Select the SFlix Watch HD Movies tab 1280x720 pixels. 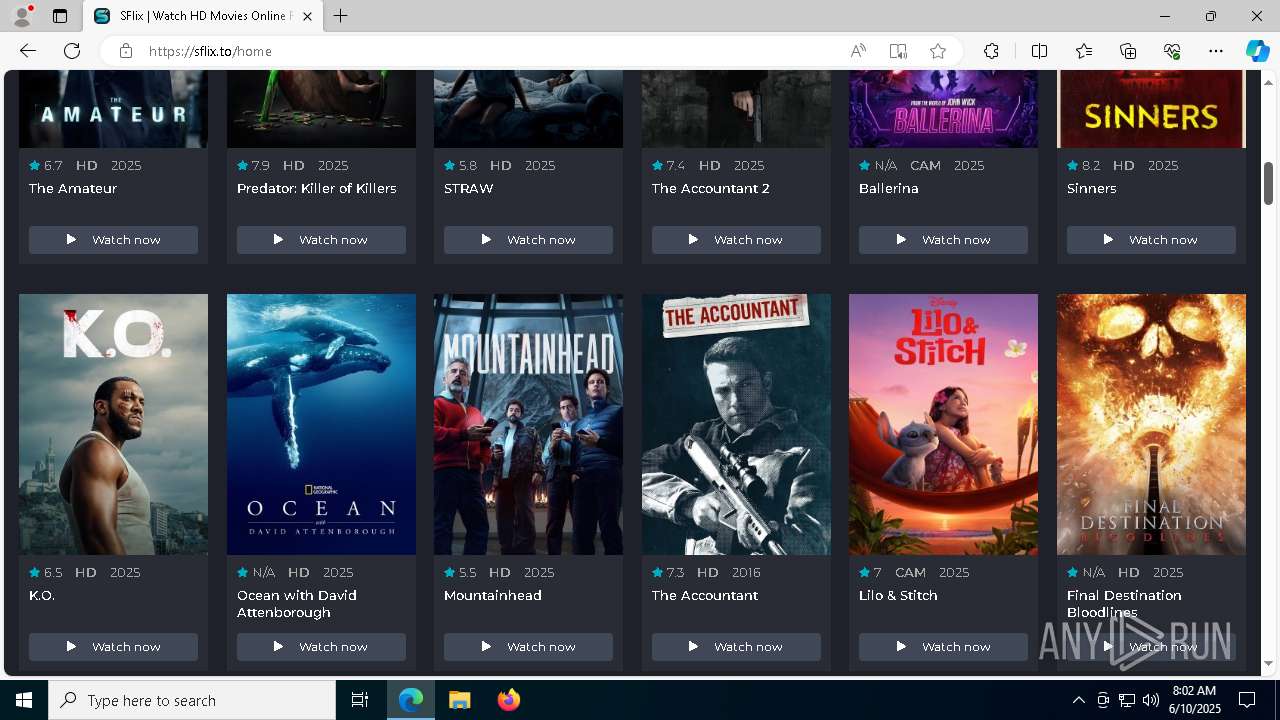[x=203, y=16]
